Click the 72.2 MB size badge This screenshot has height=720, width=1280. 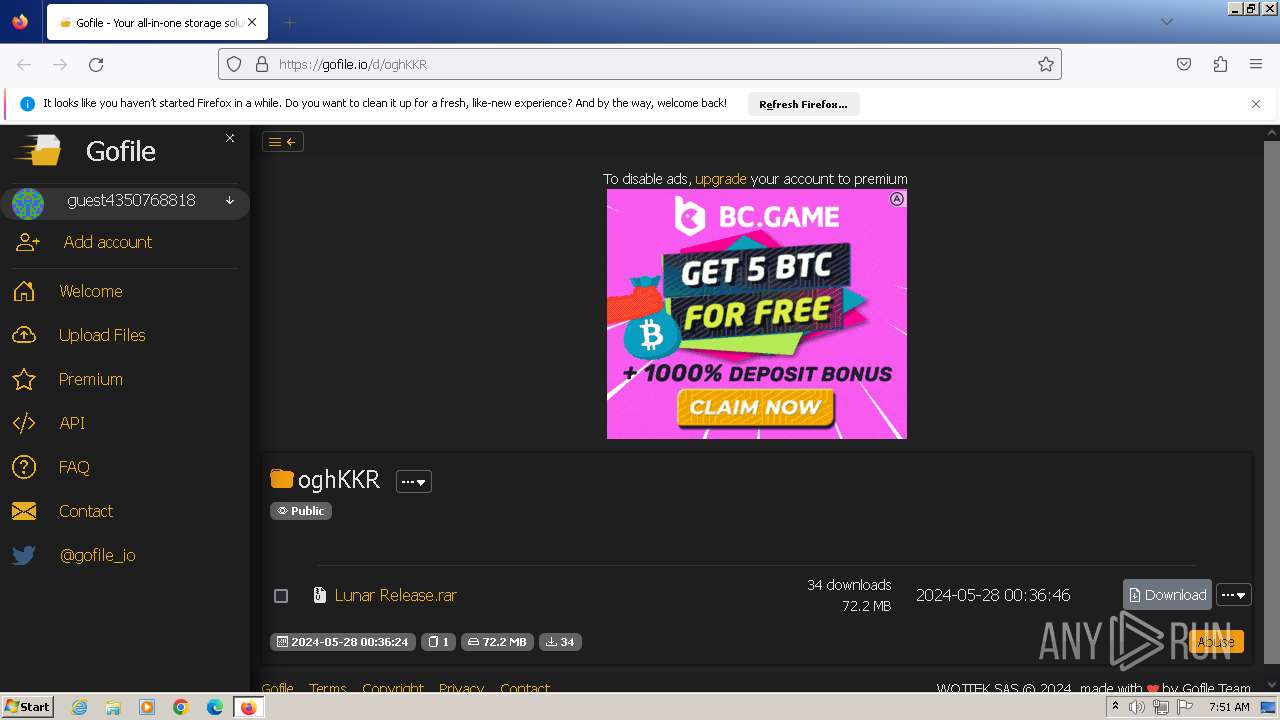click(497, 642)
